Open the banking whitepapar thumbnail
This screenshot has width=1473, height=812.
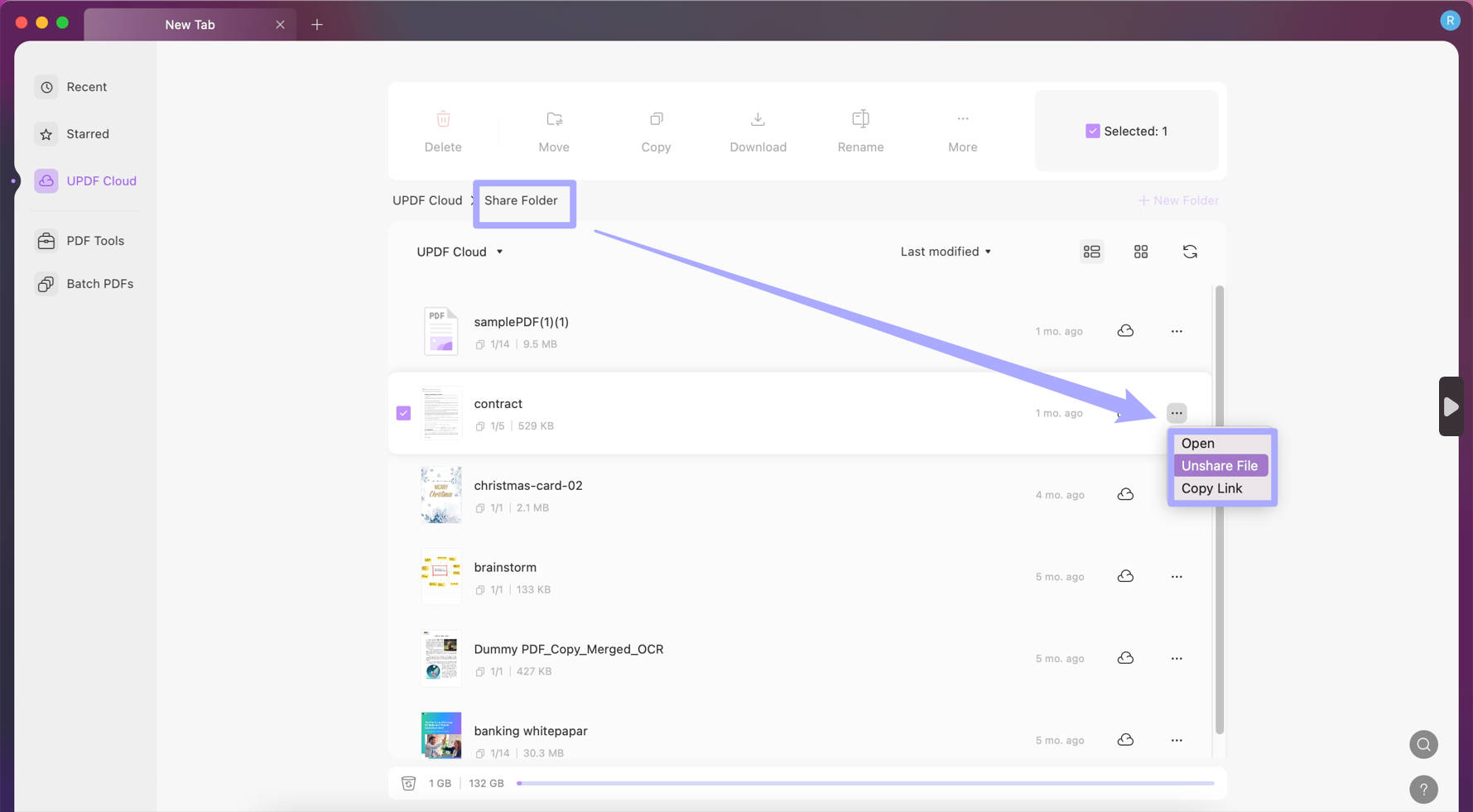(440, 735)
